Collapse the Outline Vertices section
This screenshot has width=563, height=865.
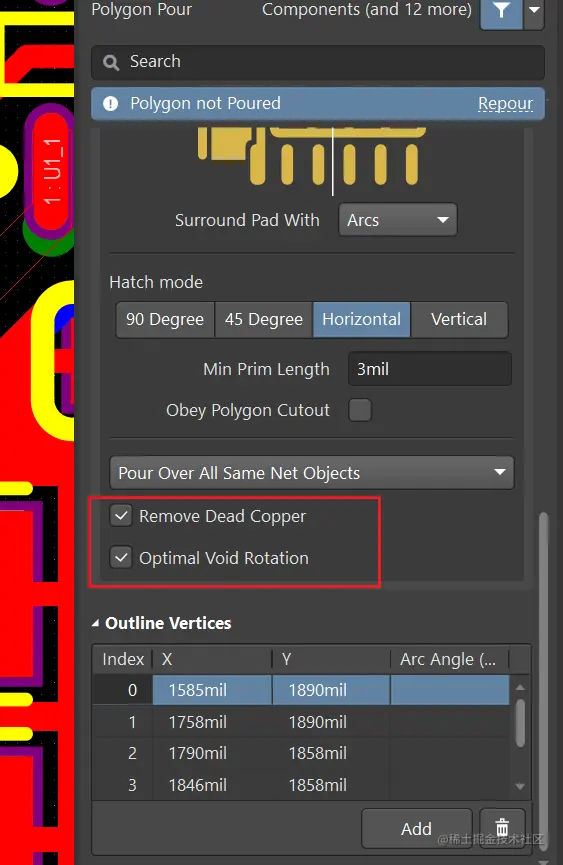pyautogui.click(x=95, y=623)
